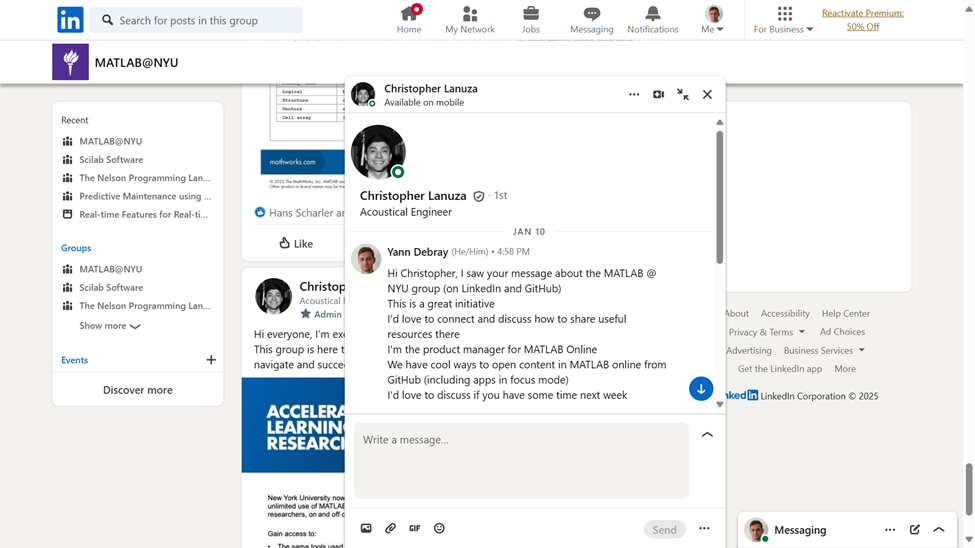Click the Discover more button
The image size is (975, 548).
pyautogui.click(x=138, y=390)
